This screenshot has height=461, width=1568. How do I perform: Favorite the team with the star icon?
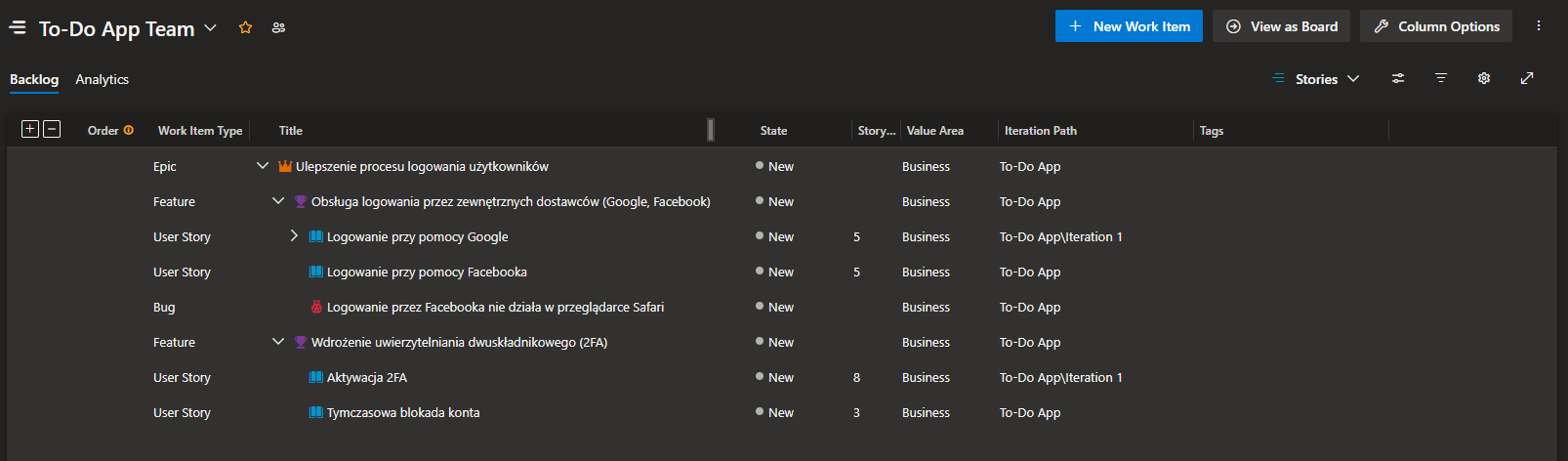coord(245,27)
